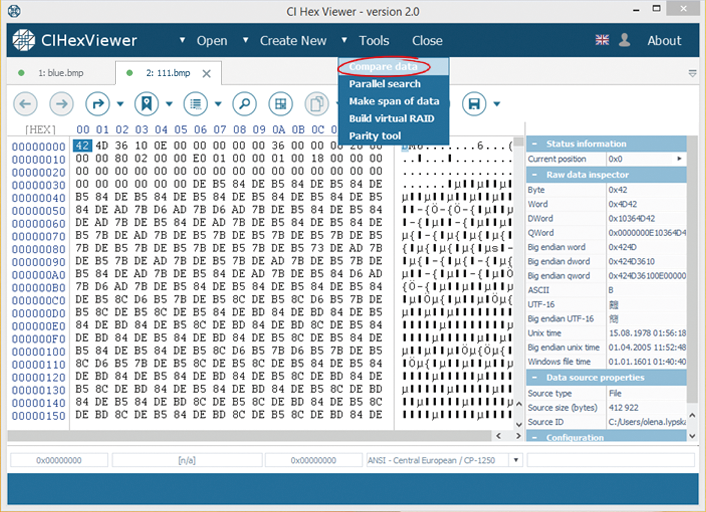Click offset row 00000030
Image resolution: width=706 pixels, height=512 pixels.
39,185
